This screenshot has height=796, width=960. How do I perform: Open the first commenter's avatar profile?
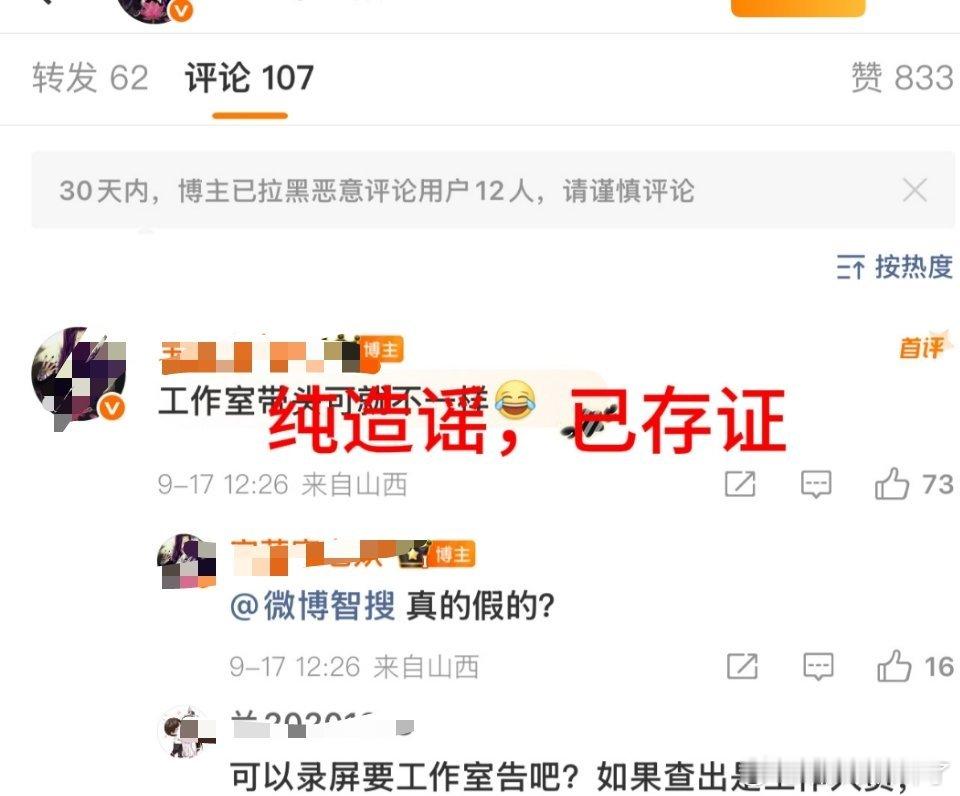pyautogui.click(x=80, y=377)
